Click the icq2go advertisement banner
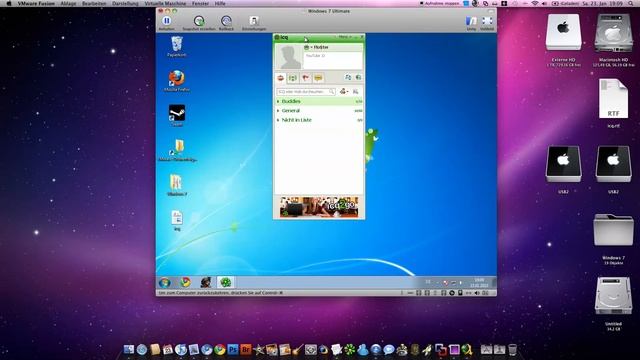 (x=319, y=207)
